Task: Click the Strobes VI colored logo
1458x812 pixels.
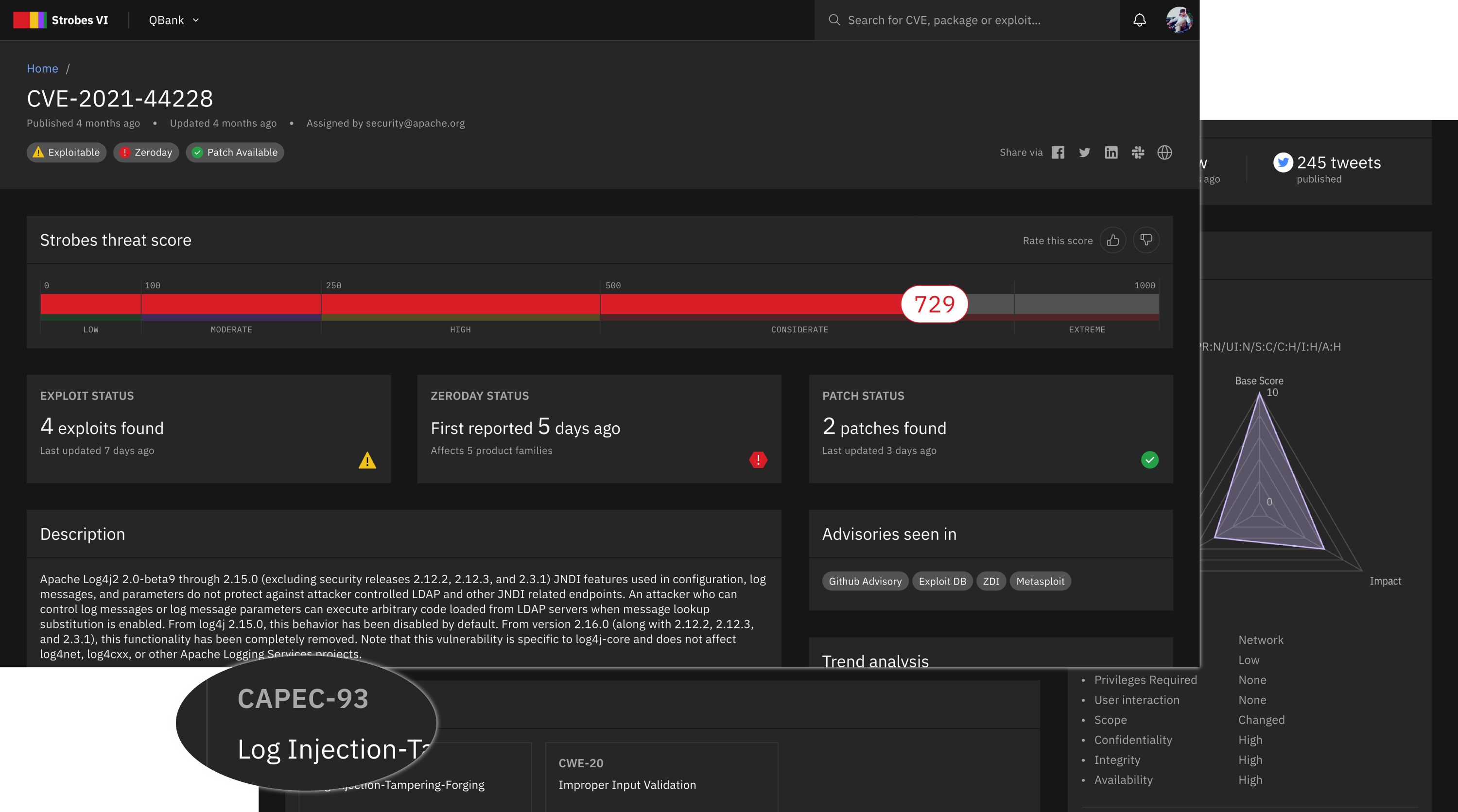Action: click(x=30, y=20)
